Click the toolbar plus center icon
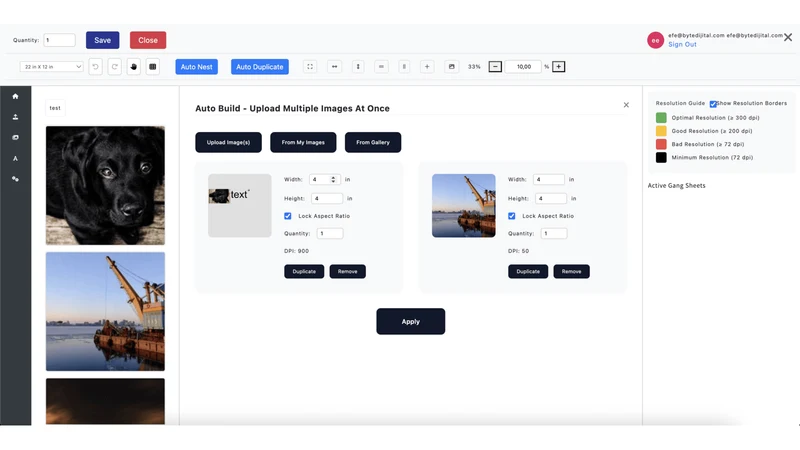800x450 pixels. coord(427,67)
